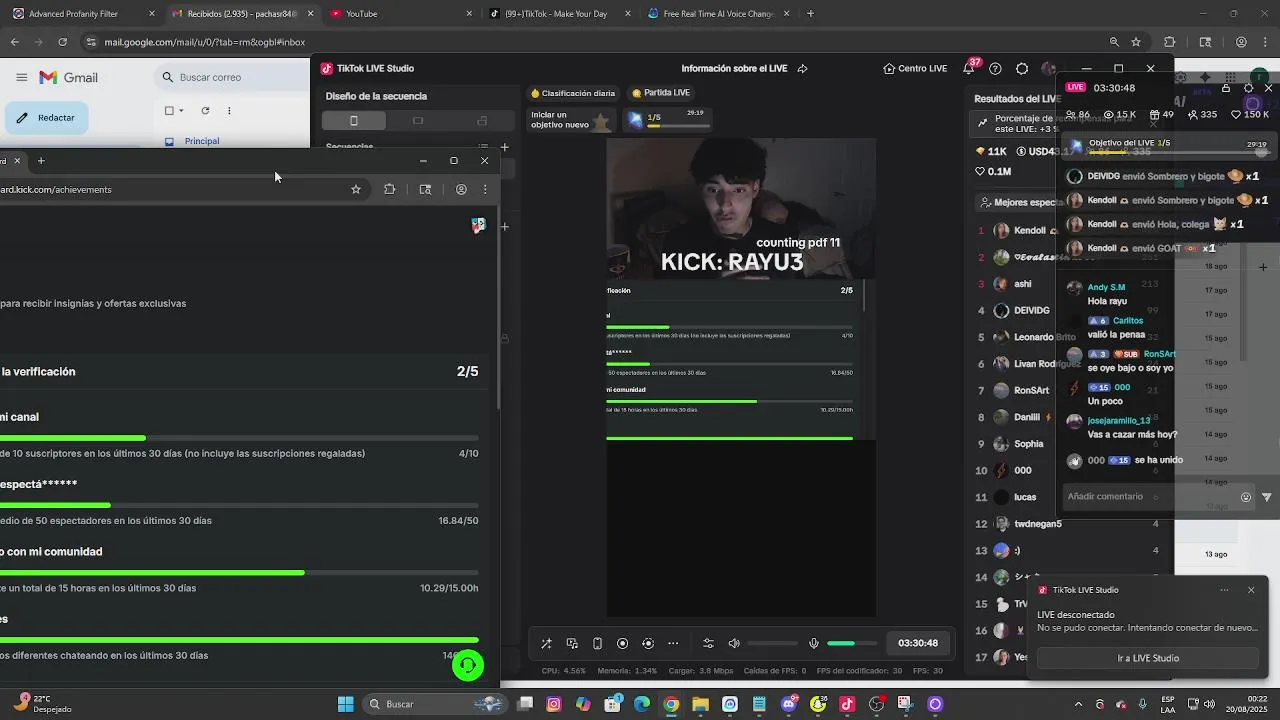The width and height of the screenshot is (1280, 720).
Task: Show hidden system tray icons chevron
Action: [x=1077, y=704]
